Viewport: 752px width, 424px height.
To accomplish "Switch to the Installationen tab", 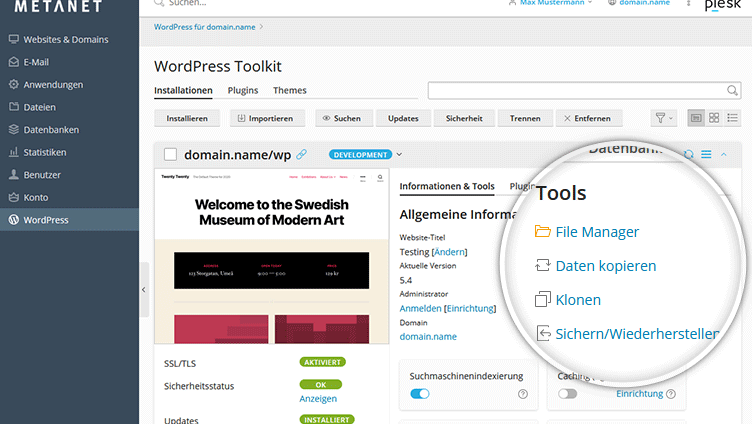I will [x=183, y=90].
